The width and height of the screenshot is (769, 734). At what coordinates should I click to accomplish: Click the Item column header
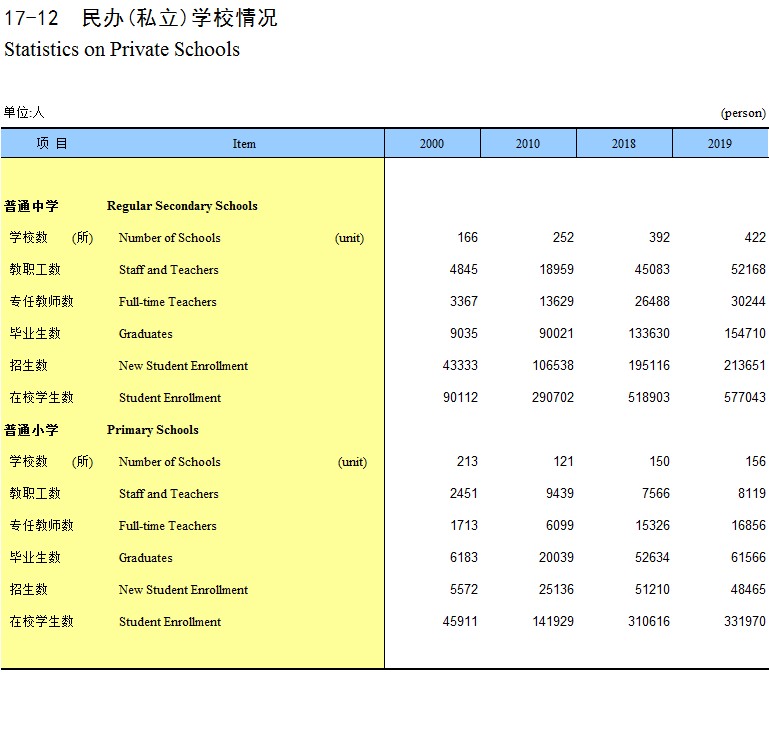pyautogui.click(x=244, y=144)
